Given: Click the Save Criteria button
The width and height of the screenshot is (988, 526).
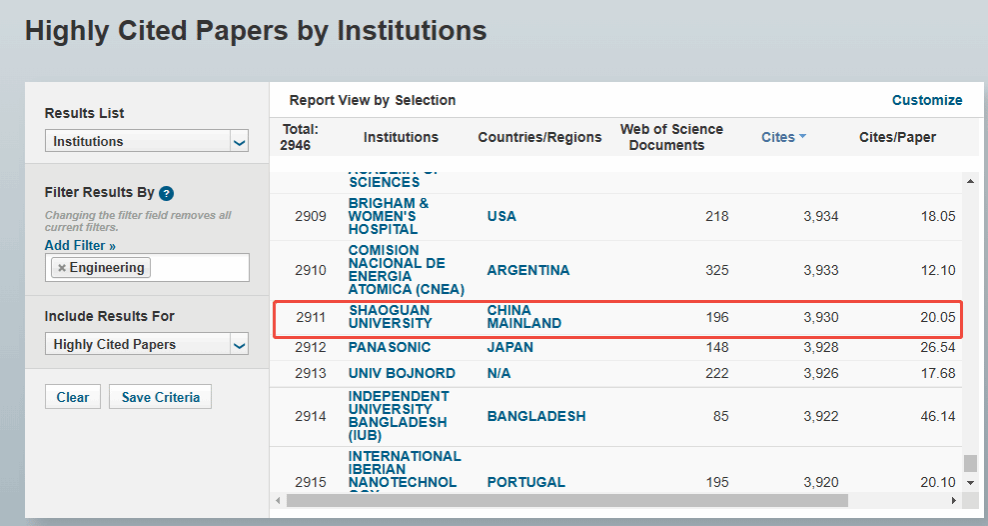Looking at the screenshot, I should (x=160, y=397).
